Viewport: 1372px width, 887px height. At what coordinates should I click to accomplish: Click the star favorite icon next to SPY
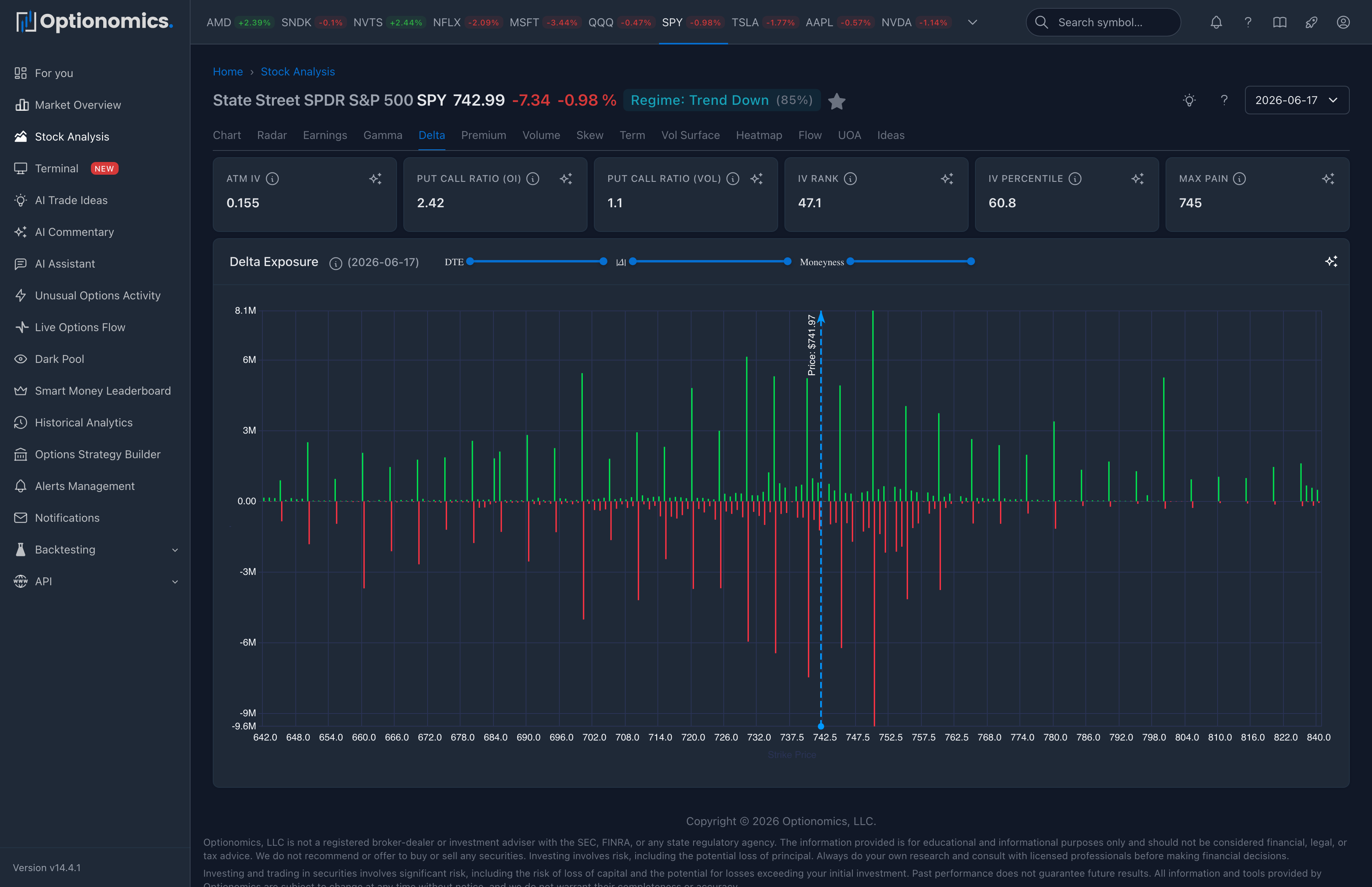[x=836, y=101]
